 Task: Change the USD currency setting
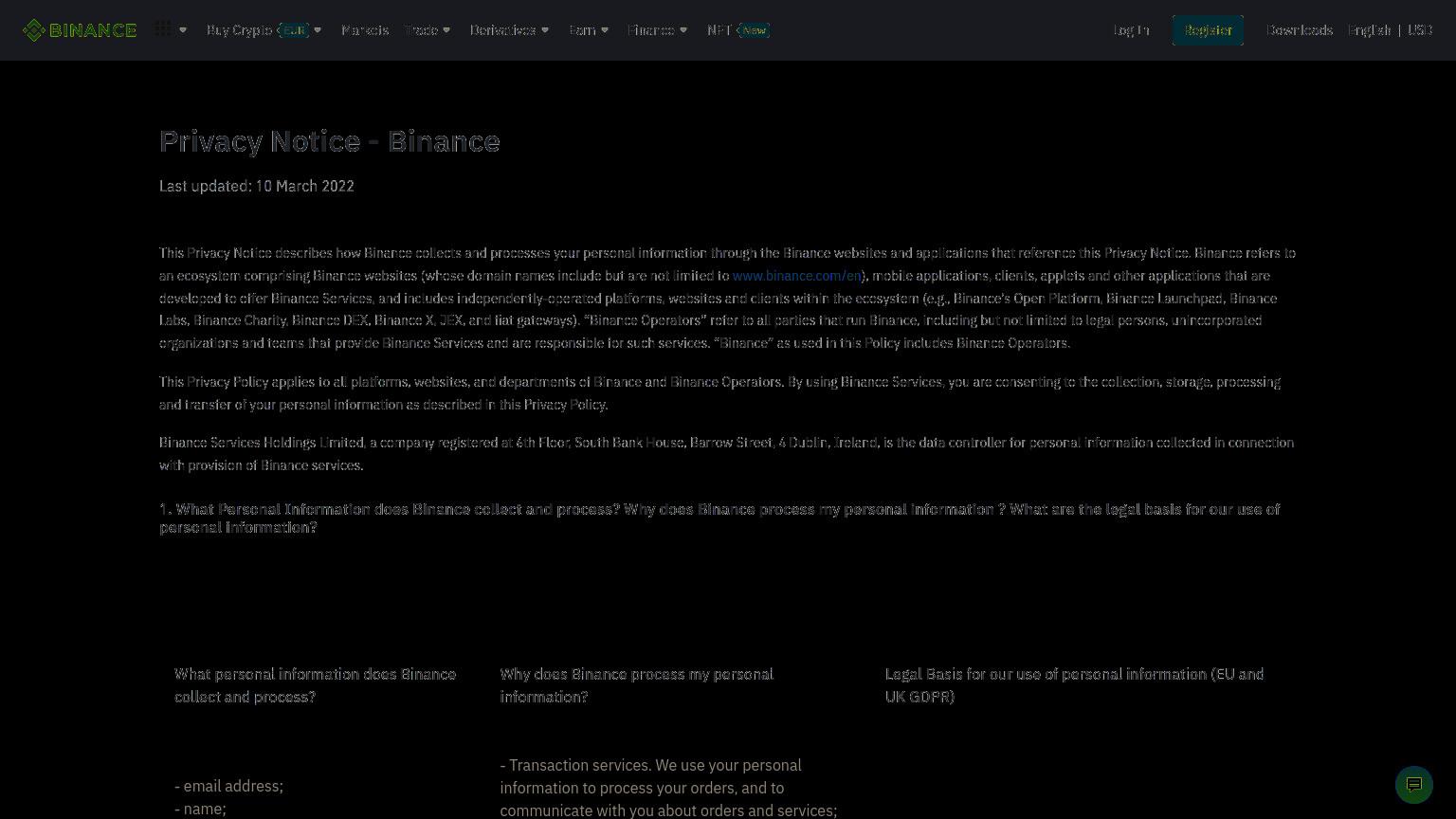point(1420,30)
